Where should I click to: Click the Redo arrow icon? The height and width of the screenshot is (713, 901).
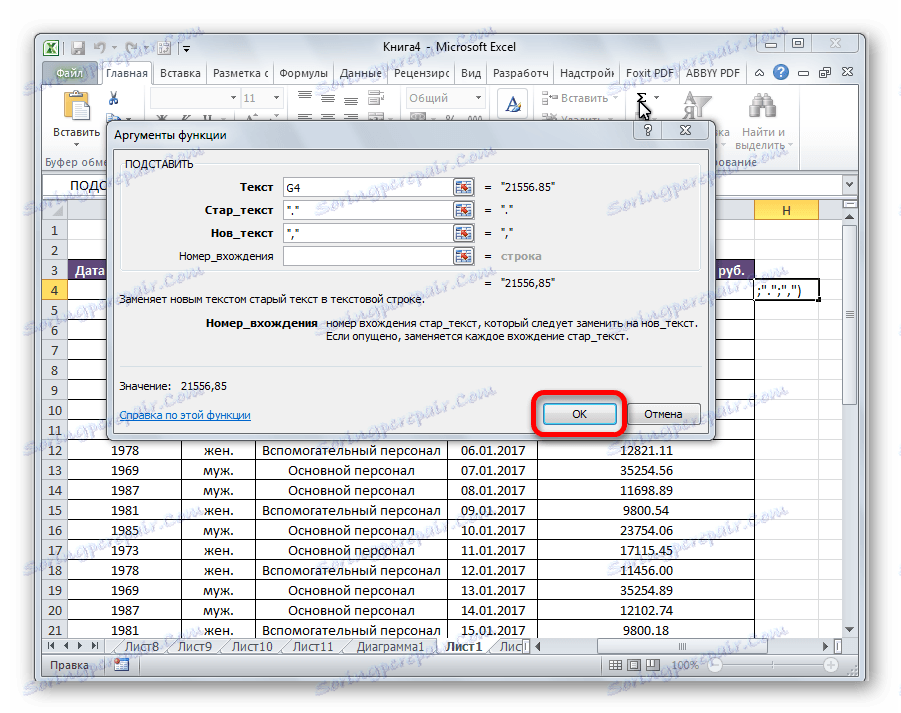pyautogui.click(x=132, y=48)
